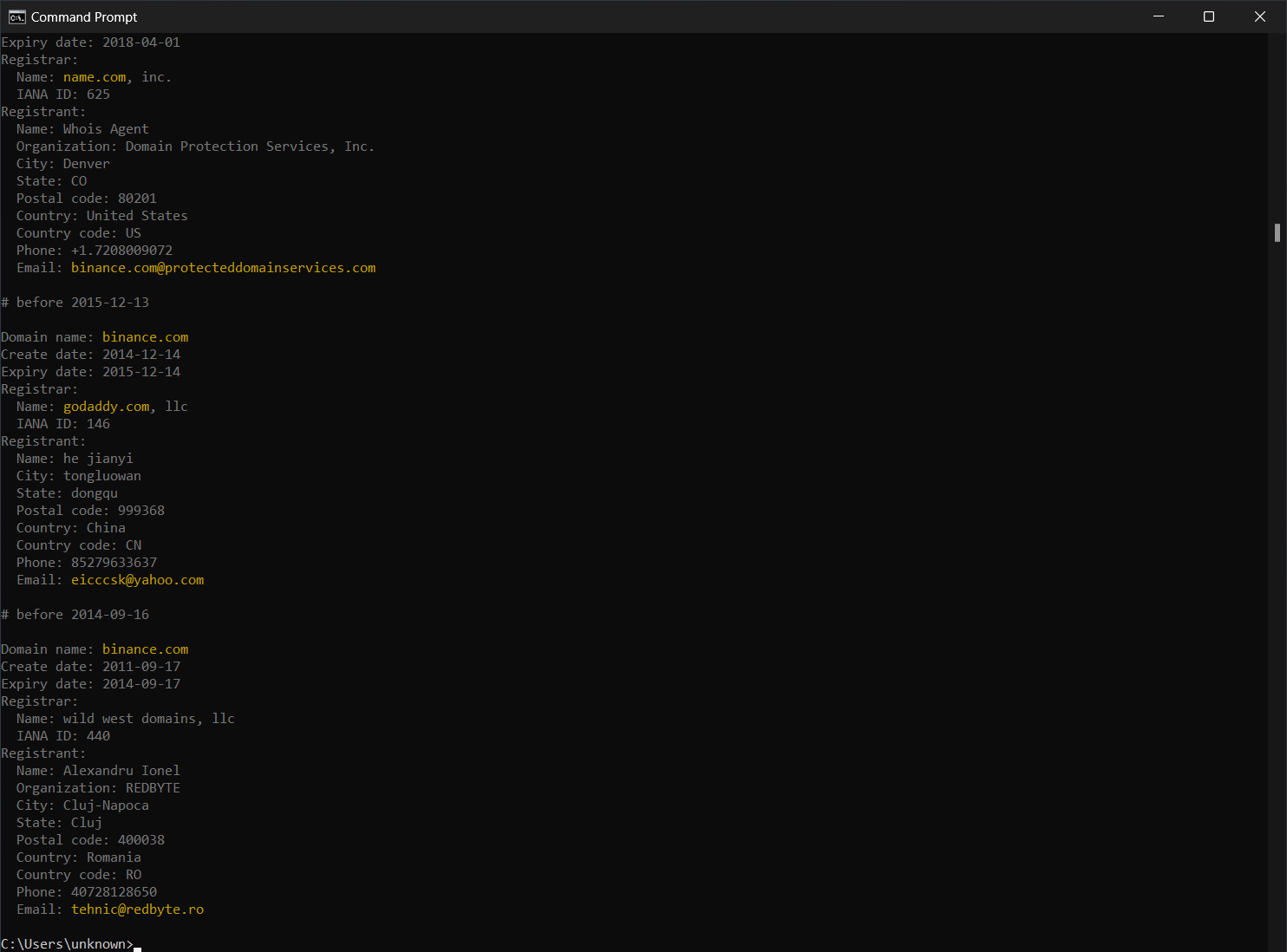The image size is (1287, 952).
Task: Click the phone number +1.7208009072
Action: pyautogui.click(x=121, y=250)
